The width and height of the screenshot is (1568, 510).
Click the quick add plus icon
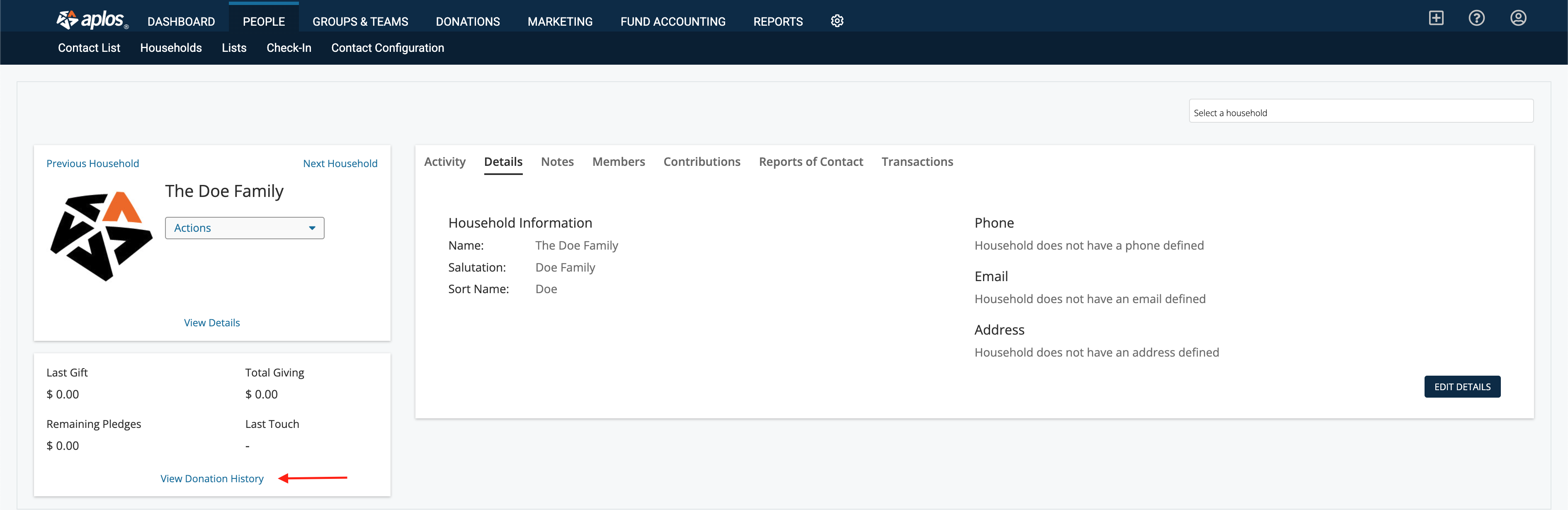[x=1436, y=18]
